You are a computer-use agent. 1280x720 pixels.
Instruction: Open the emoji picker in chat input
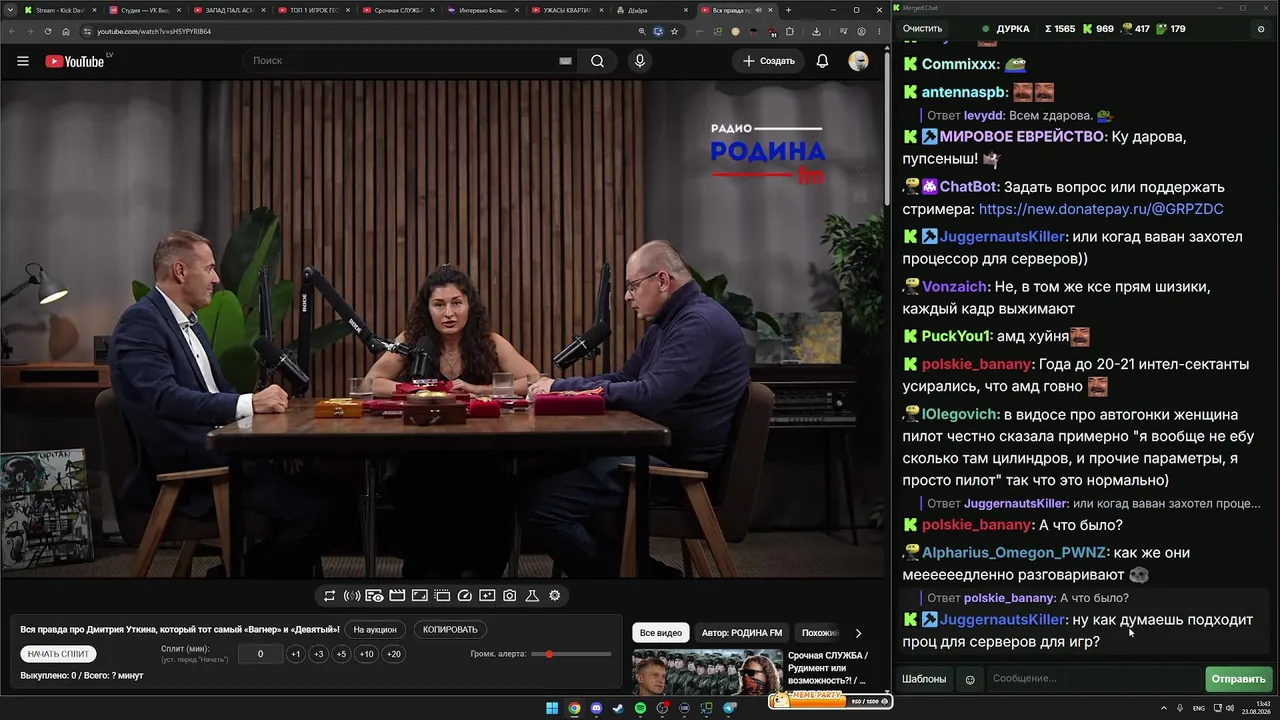pyautogui.click(x=970, y=679)
